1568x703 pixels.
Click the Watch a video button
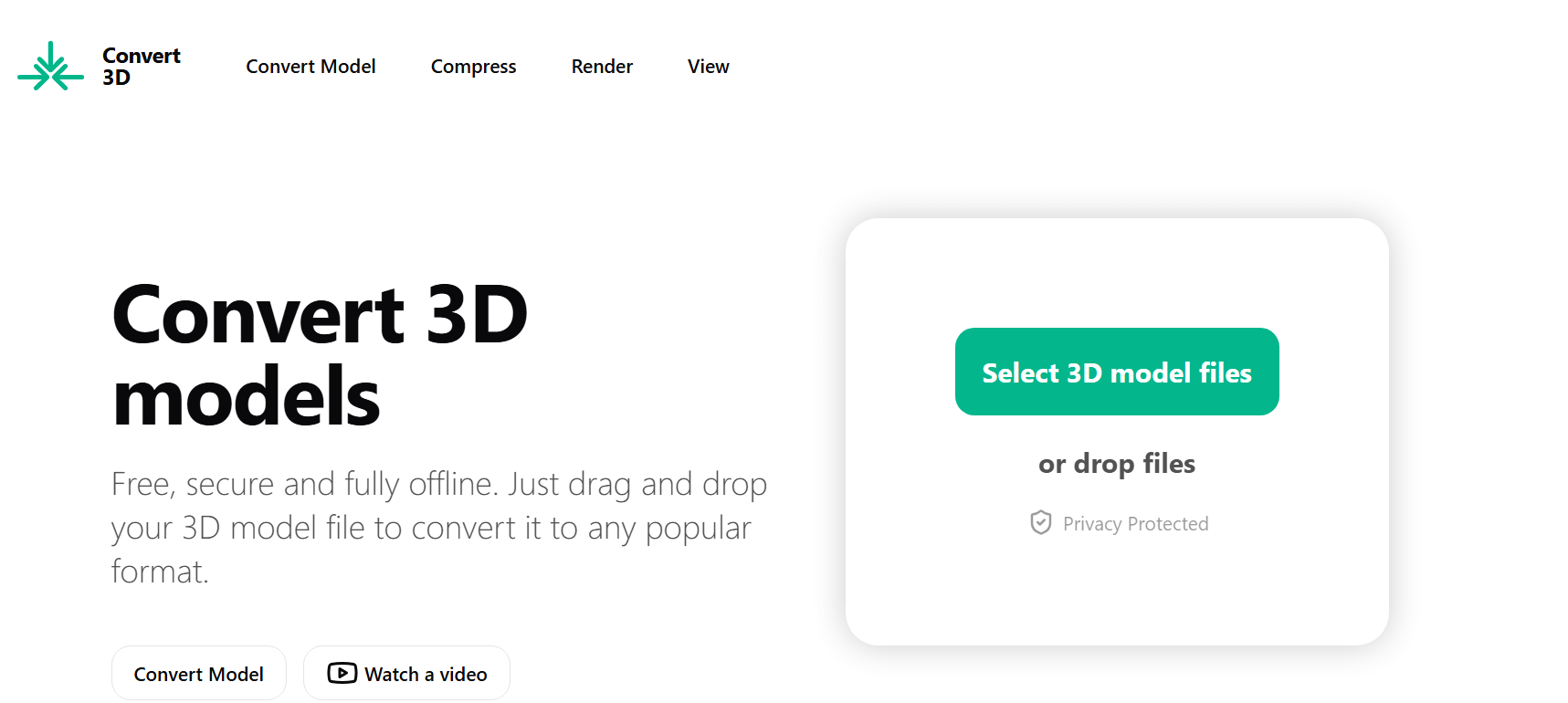406,673
